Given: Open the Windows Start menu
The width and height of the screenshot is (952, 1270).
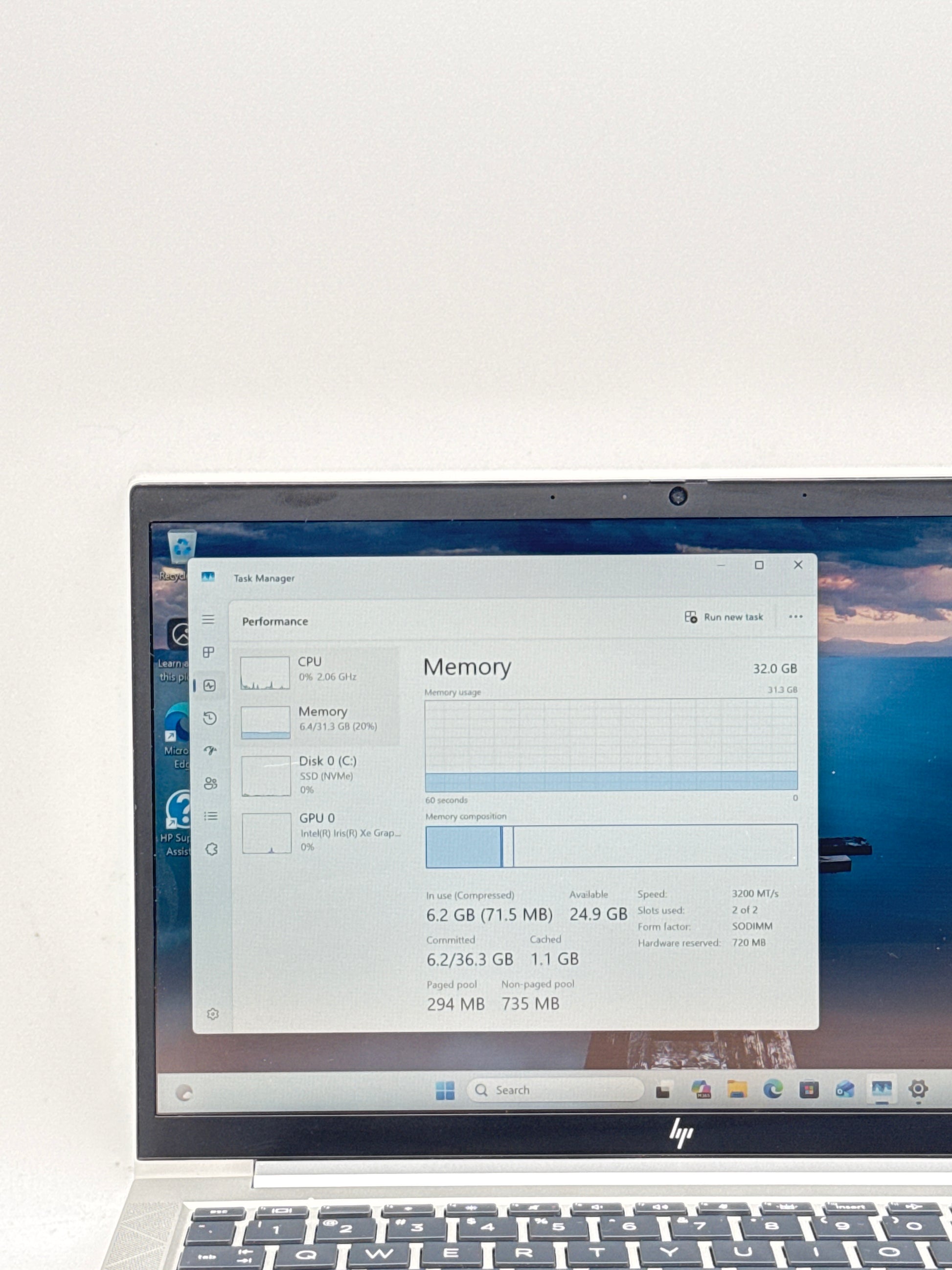Looking at the screenshot, I should tap(445, 1090).
